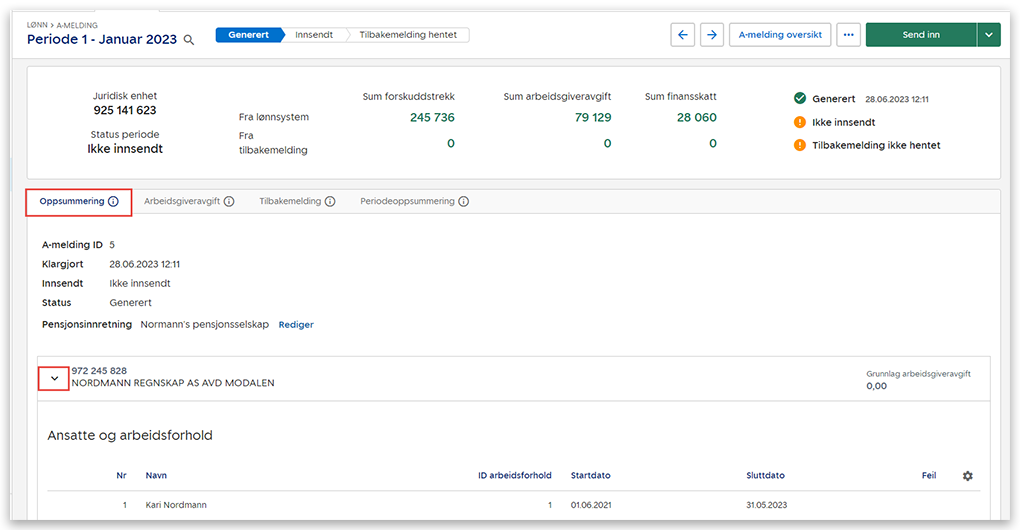
Task: Open the Send inn dropdown arrow
Action: pos(988,35)
